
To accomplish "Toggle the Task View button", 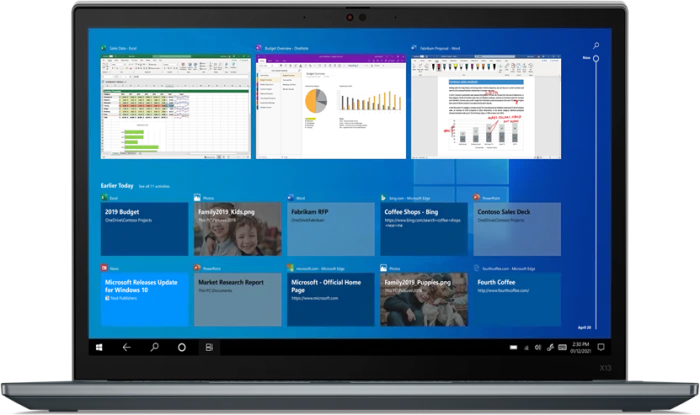I will click(x=209, y=347).
